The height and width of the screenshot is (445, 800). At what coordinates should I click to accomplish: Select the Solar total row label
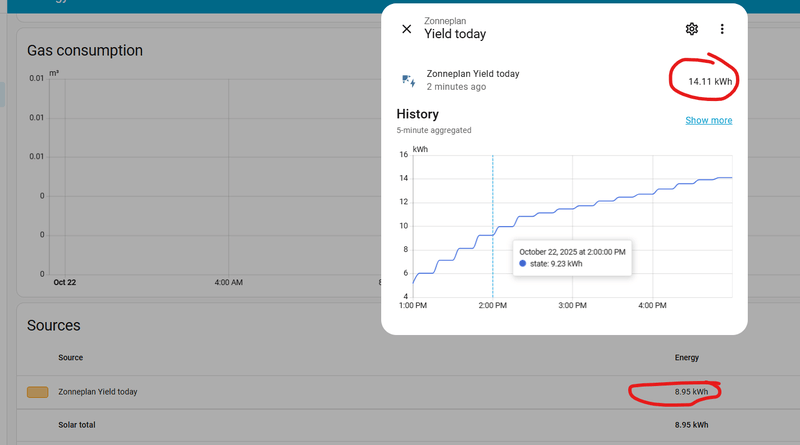click(77, 425)
